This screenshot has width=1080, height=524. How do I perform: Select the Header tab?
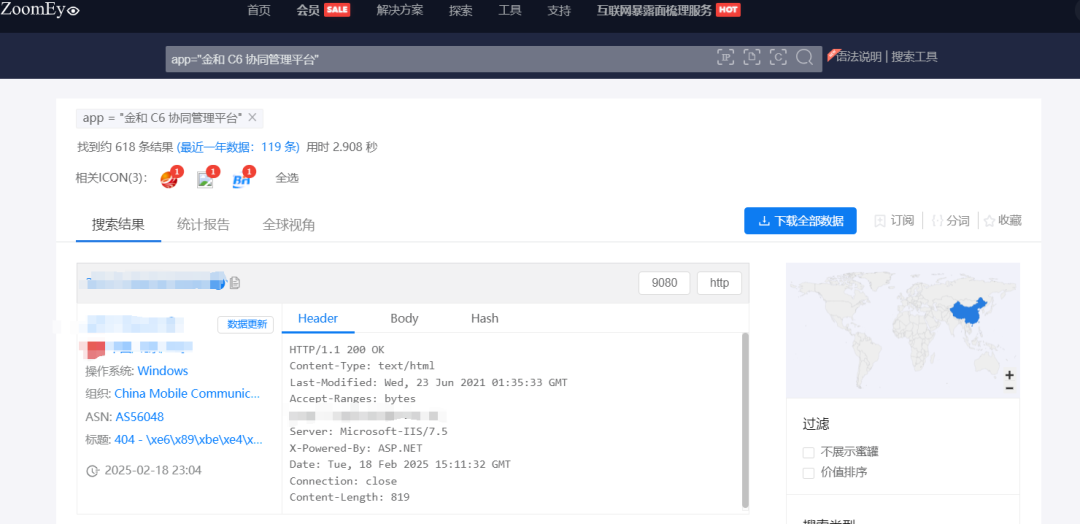click(x=318, y=318)
